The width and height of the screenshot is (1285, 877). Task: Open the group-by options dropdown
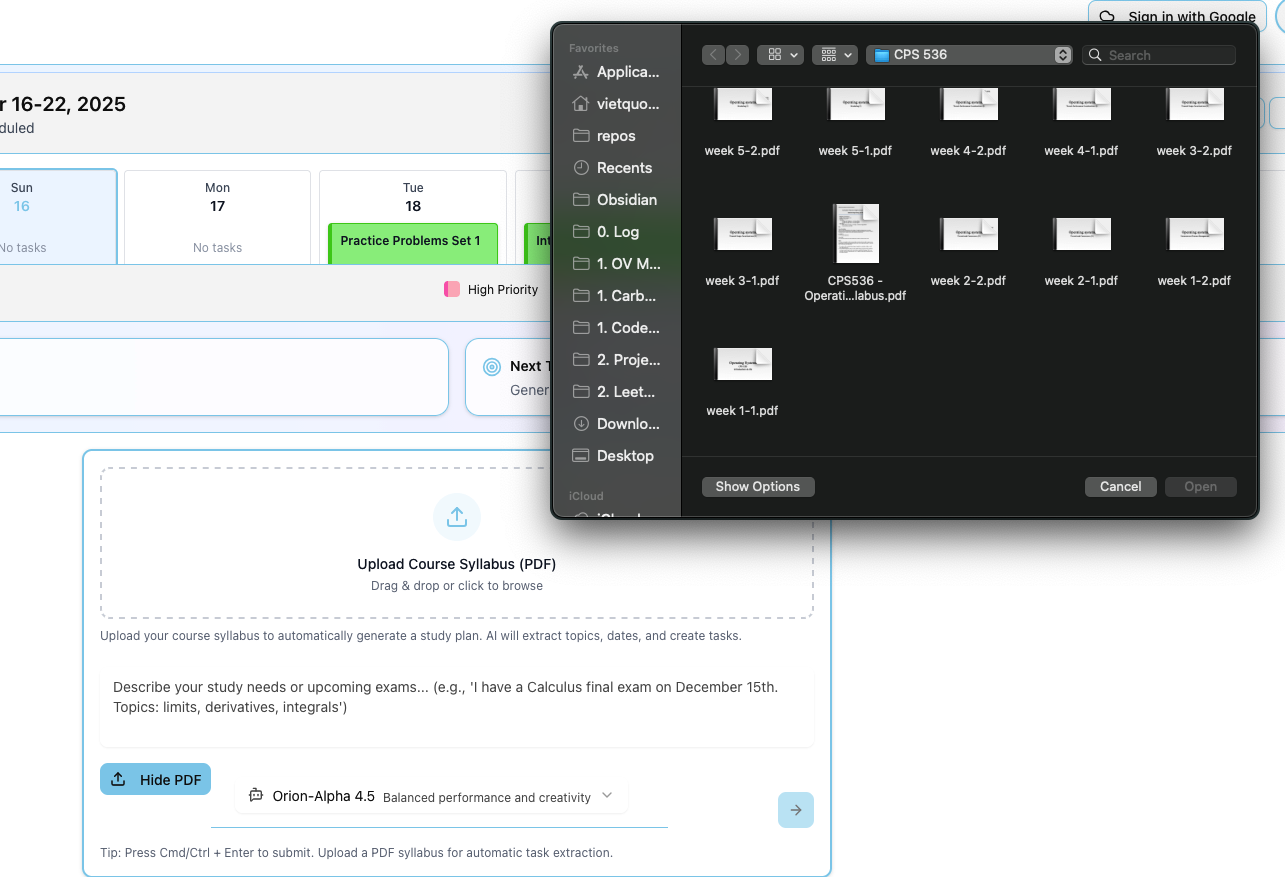835,55
